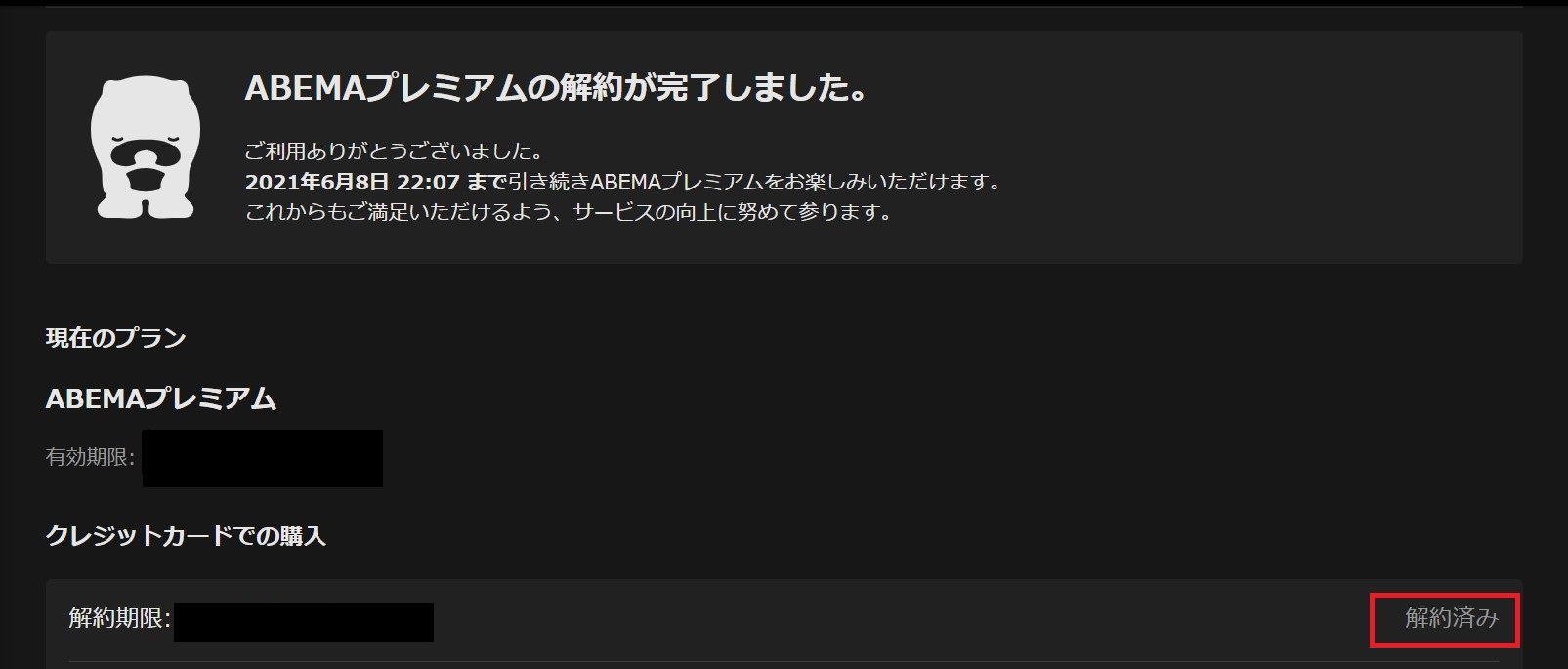Click the ABEMAプレミアム plan name
Viewport: 1568px width, 669px height.
(161, 398)
